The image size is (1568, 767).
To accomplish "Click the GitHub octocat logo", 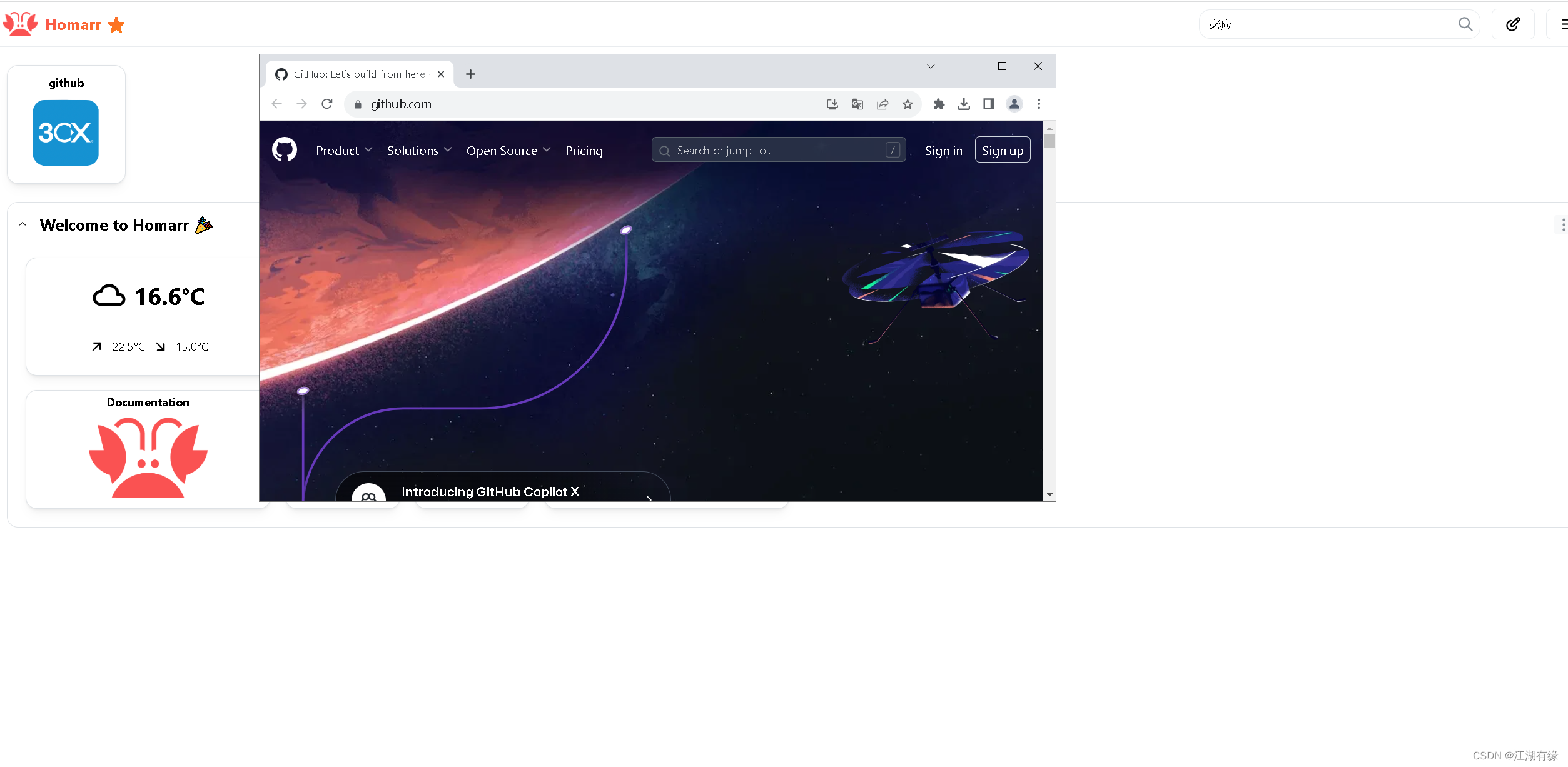I will coord(285,150).
